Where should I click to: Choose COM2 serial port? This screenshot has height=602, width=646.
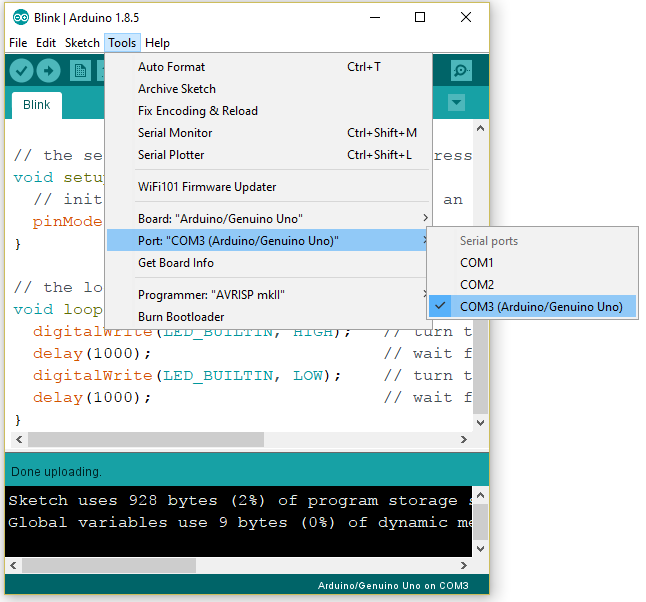(532, 284)
